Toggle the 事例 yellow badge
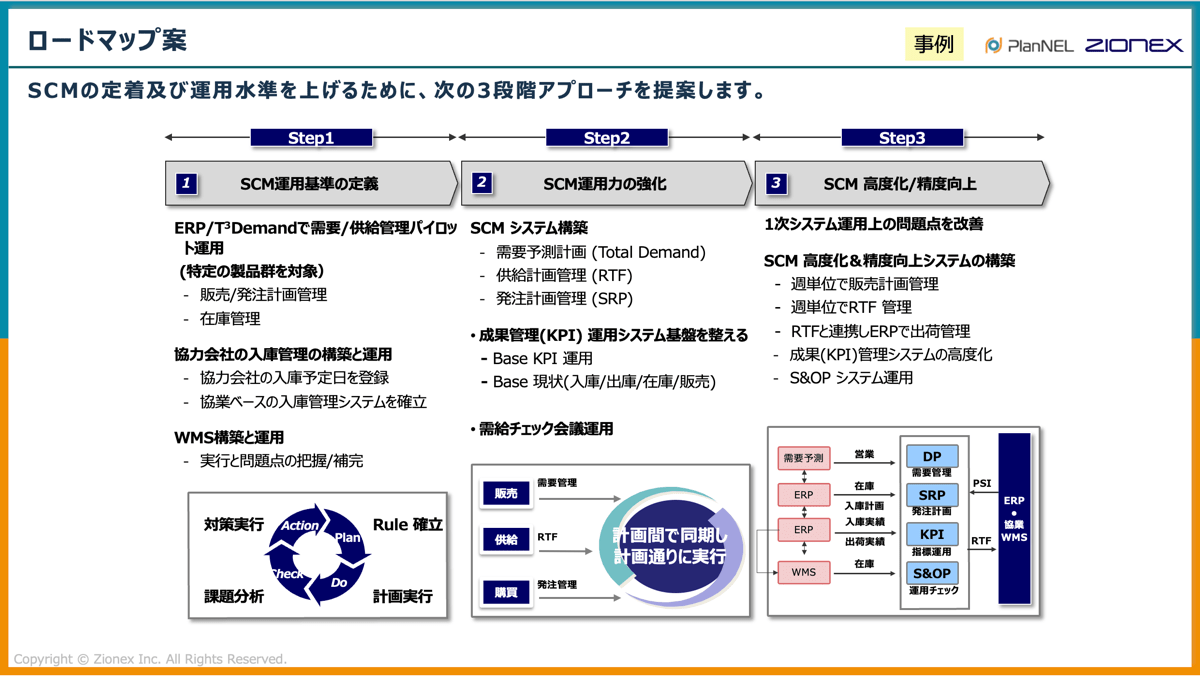 pyautogui.click(x=934, y=45)
